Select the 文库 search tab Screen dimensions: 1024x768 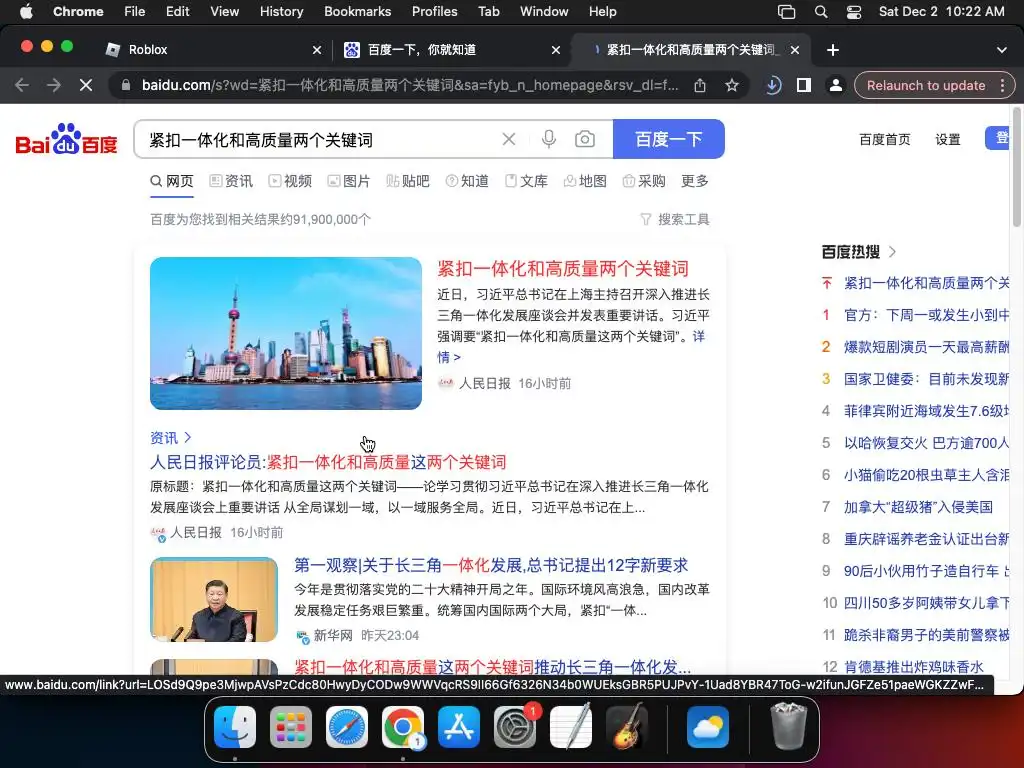point(526,181)
